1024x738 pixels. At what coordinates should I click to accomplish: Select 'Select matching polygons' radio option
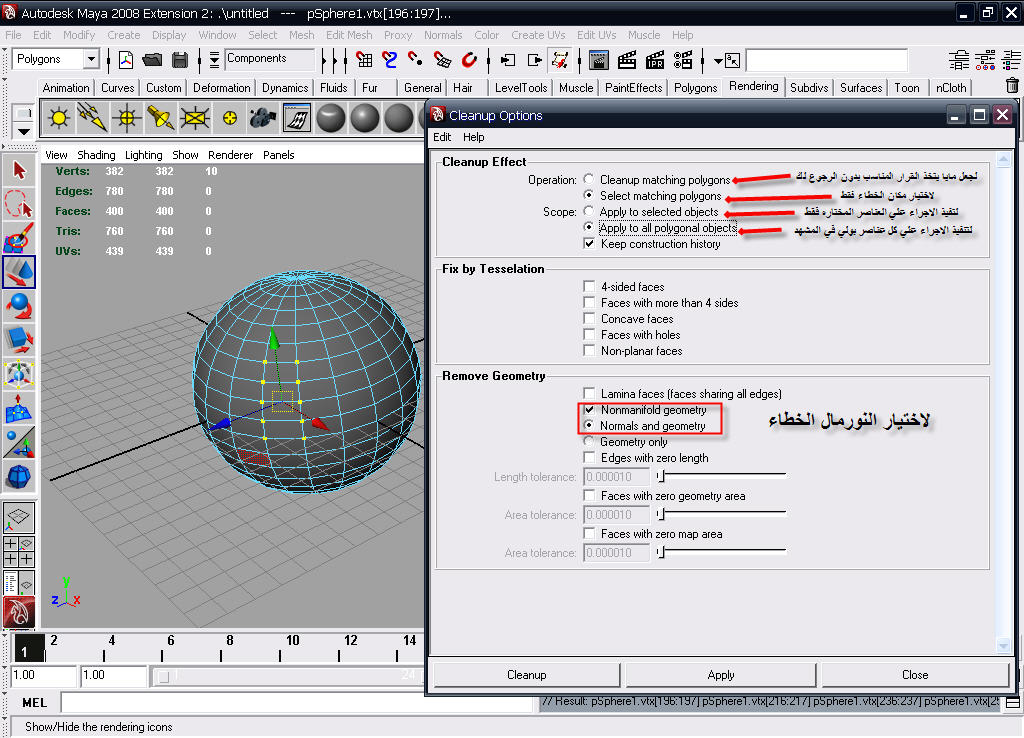pos(589,195)
